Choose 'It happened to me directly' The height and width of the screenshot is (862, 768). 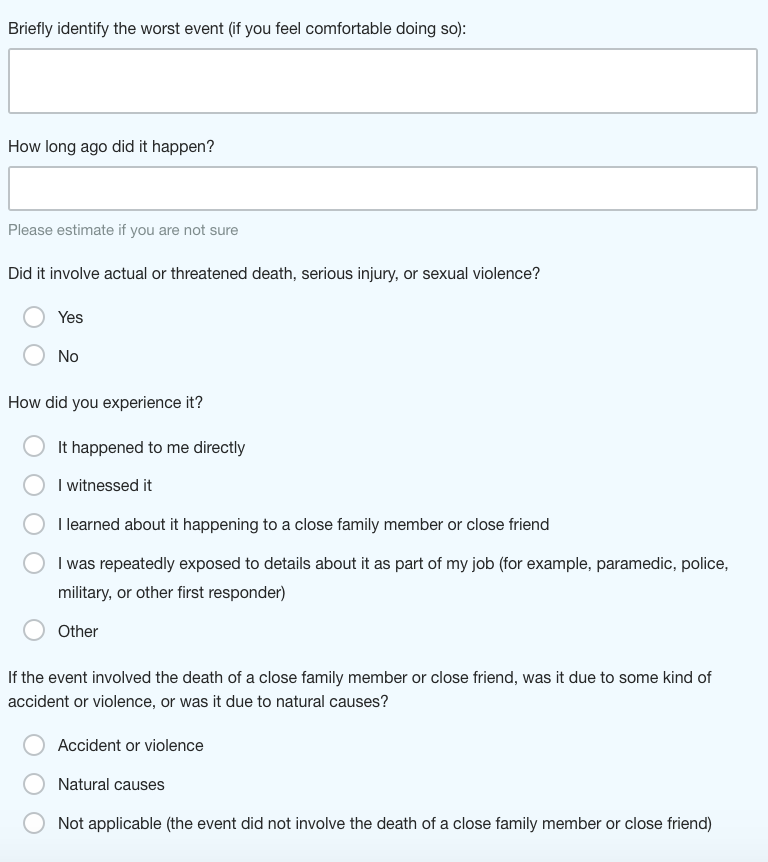click(x=34, y=447)
